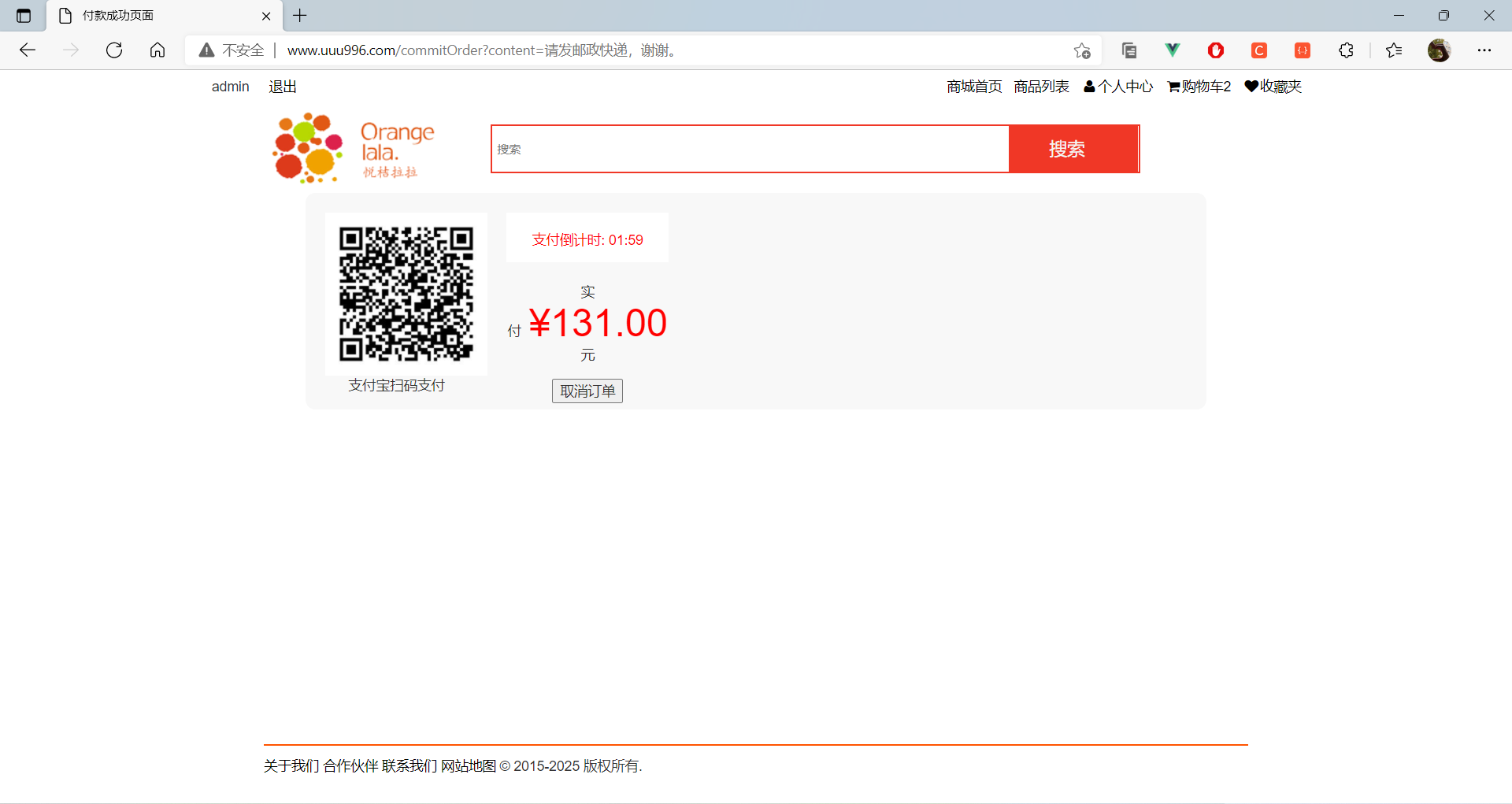Go to browser home page icon

click(157, 50)
